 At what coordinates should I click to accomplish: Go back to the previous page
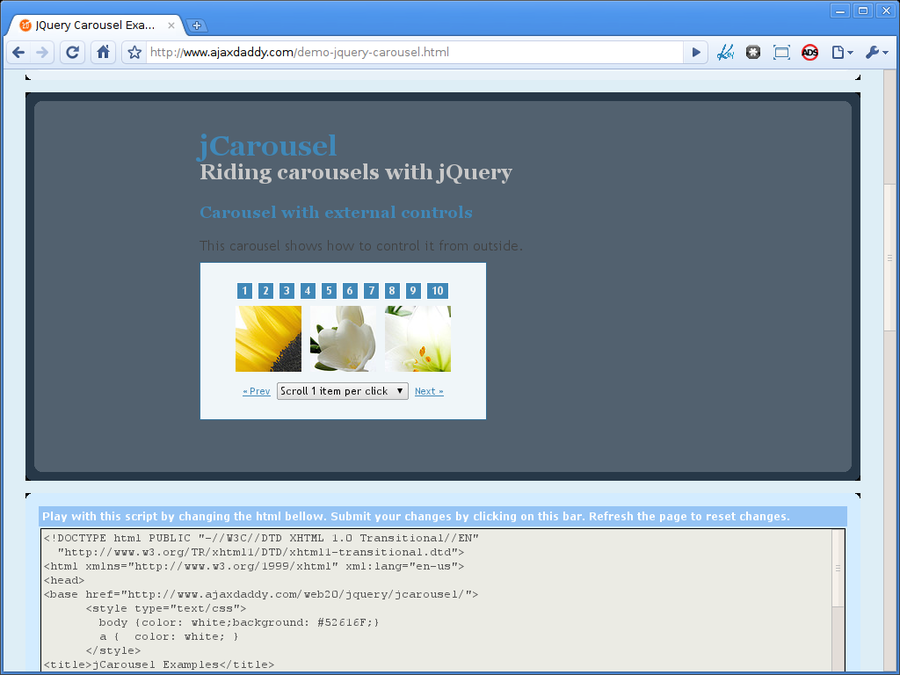(18, 53)
